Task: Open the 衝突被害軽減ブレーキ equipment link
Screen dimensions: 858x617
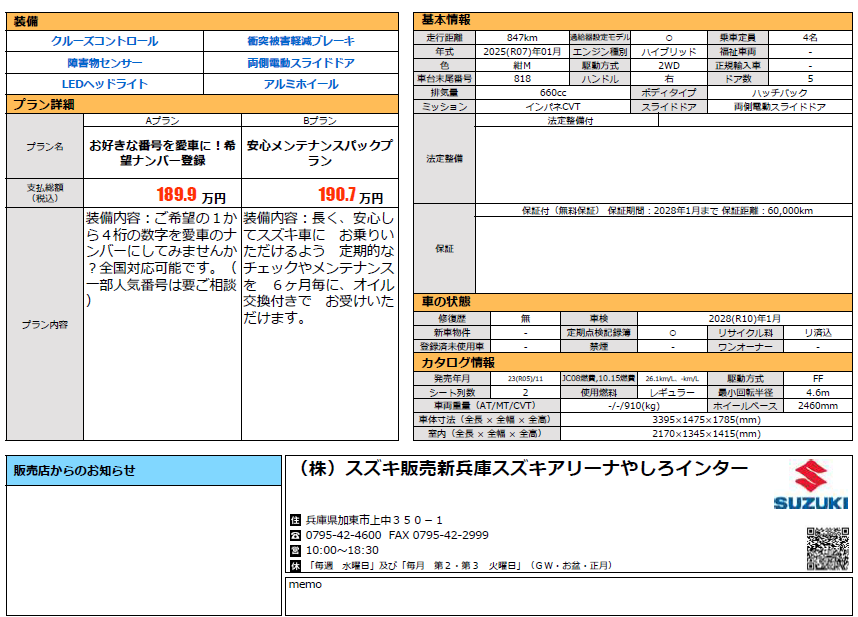Action: pos(300,41)
